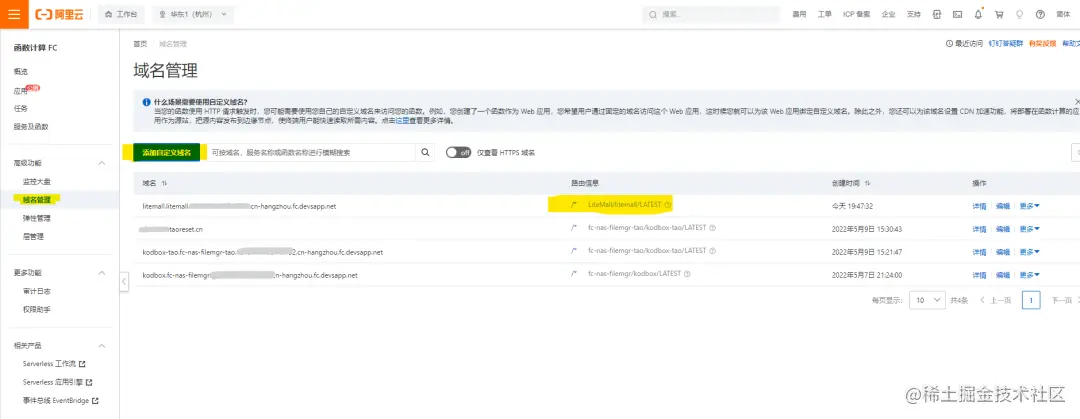Image resolution: width=1080 pixels, height=419 pixels.
Task: Open 详情 for the taoreset.cn row
Action: (979, 229)
